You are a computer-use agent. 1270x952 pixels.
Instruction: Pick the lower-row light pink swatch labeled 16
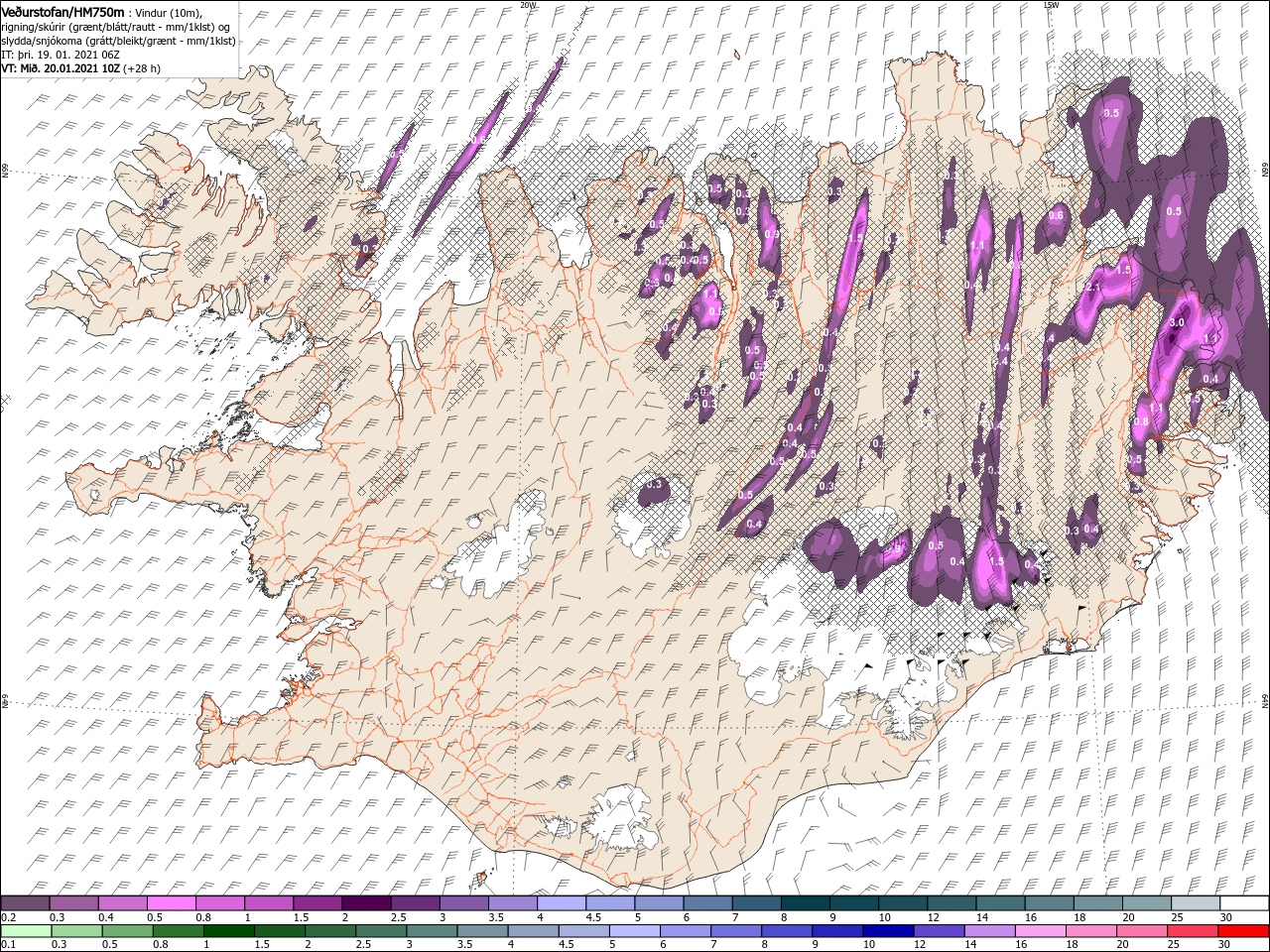point(1042,930)
